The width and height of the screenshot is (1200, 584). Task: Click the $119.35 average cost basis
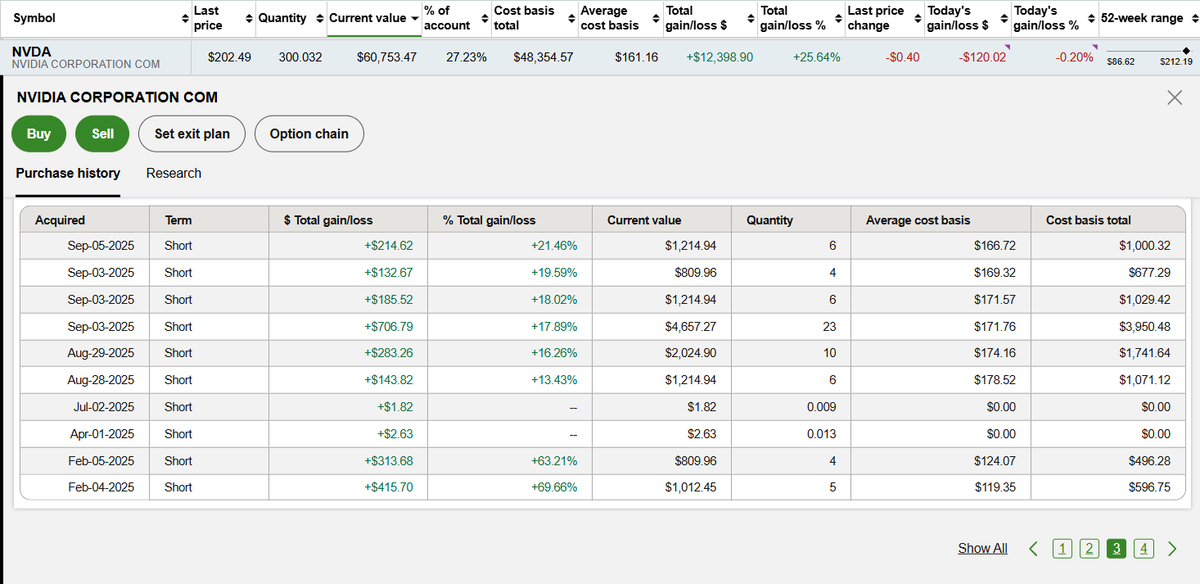[x=994, y=488]
